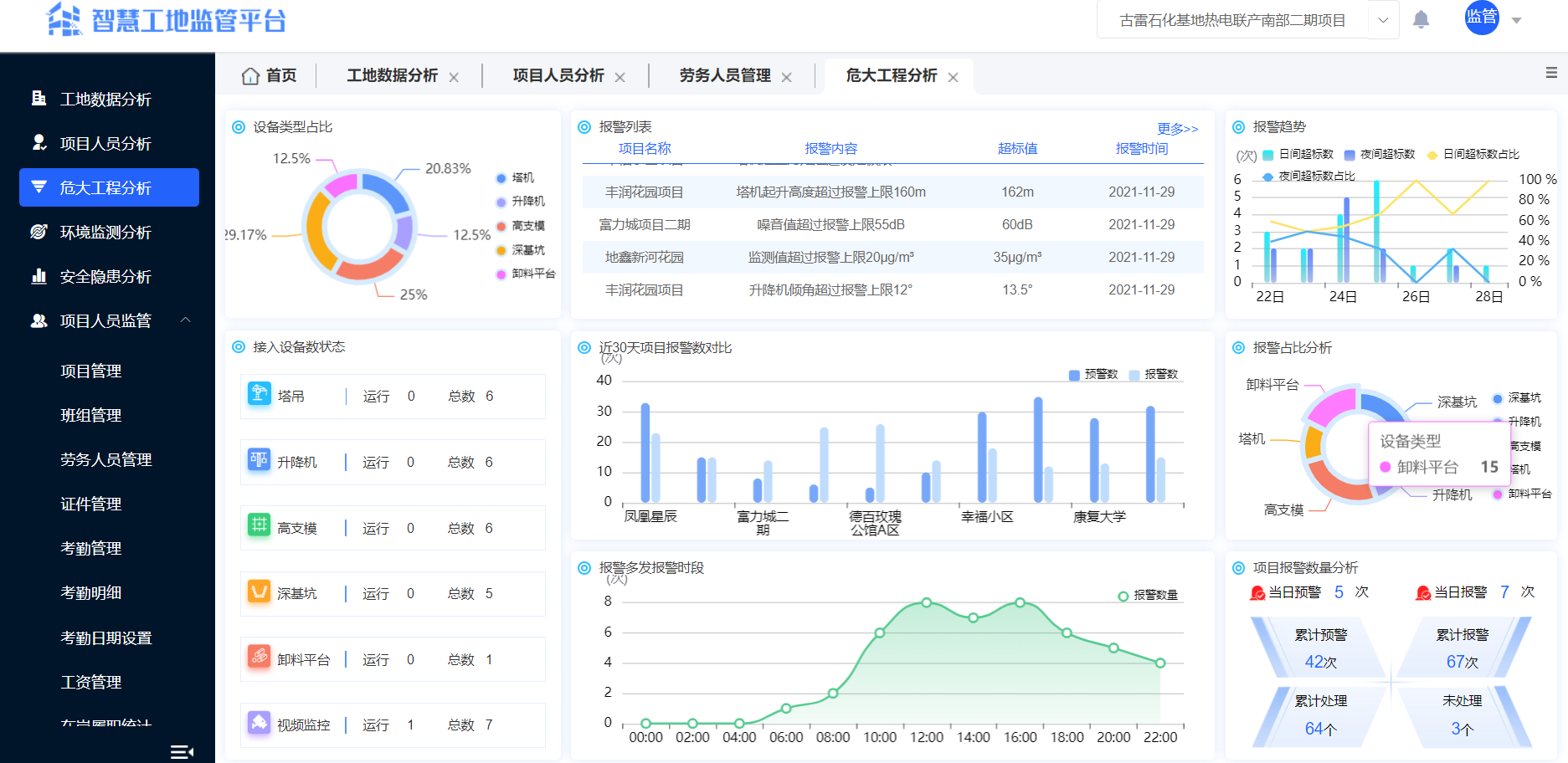Image resolution: width=1568 pixels, height=763 pixels.
Task: Select the 环境监测分析 sidebar icon
Action: (x=39, y=232)
